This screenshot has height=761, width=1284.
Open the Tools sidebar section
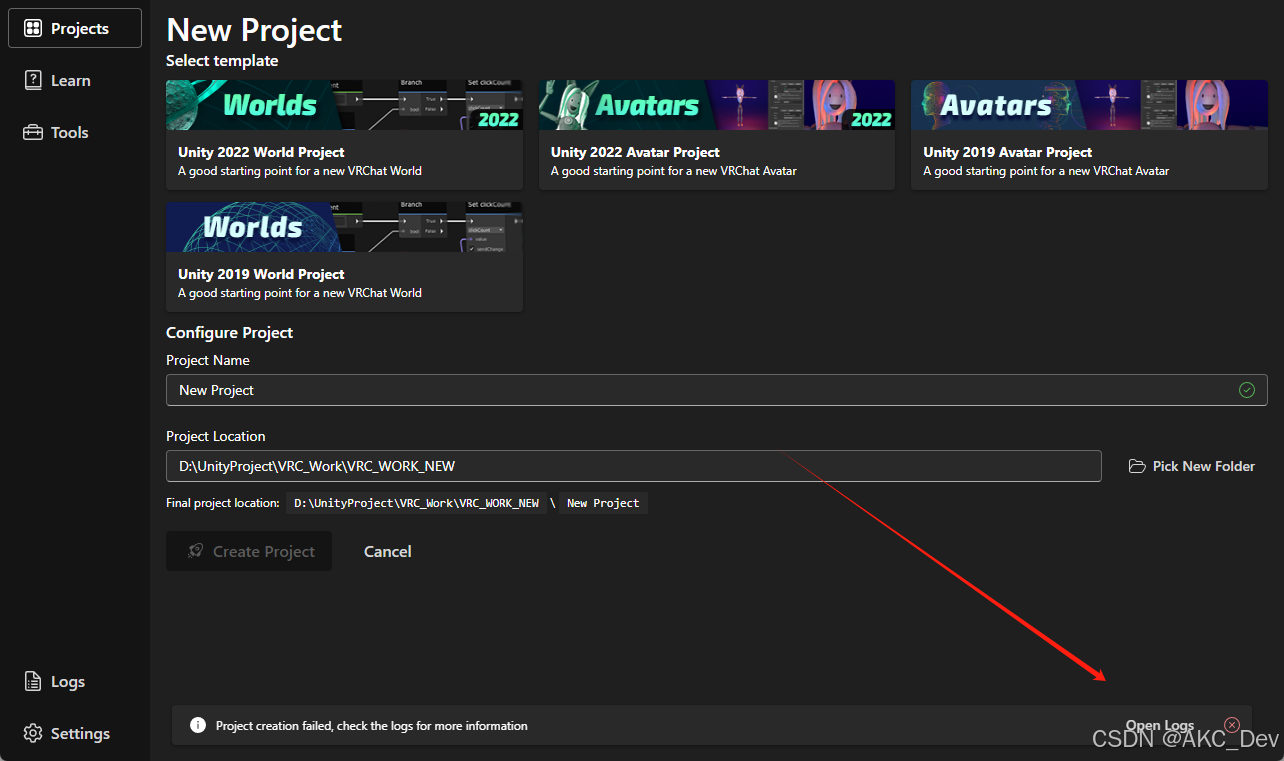point(75,132)
